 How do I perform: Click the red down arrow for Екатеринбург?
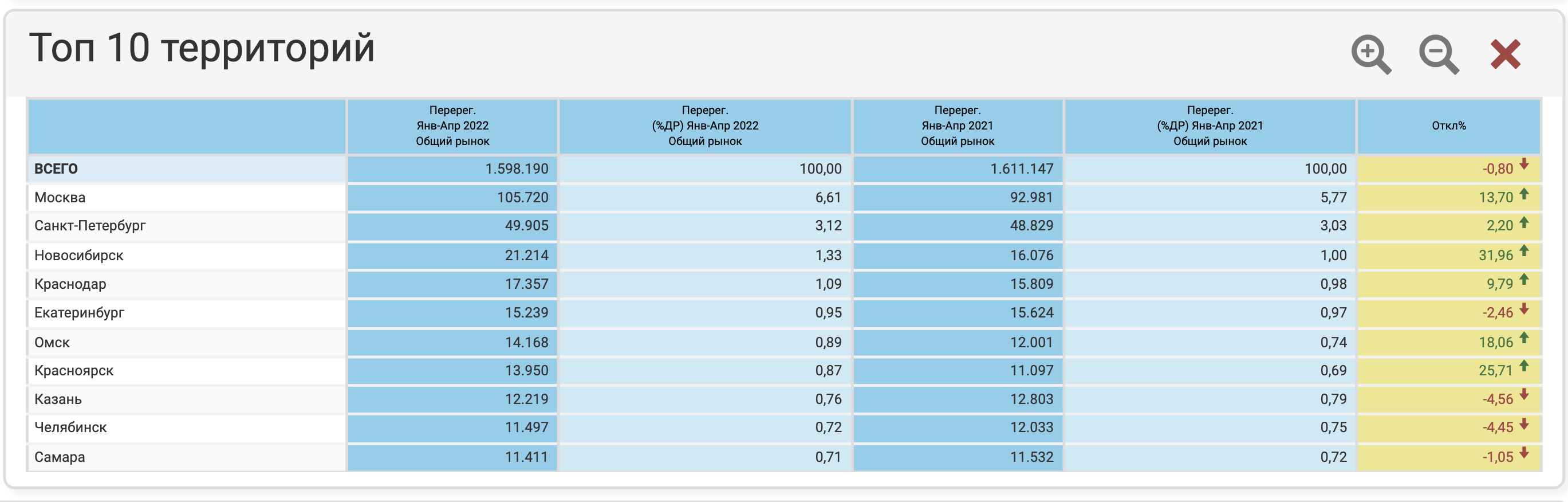pos(1523,309)
